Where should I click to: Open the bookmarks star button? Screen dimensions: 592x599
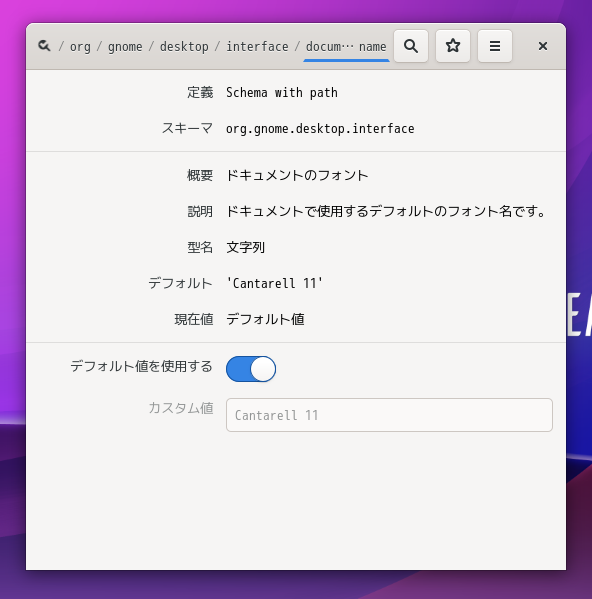[x=453, y=46]
